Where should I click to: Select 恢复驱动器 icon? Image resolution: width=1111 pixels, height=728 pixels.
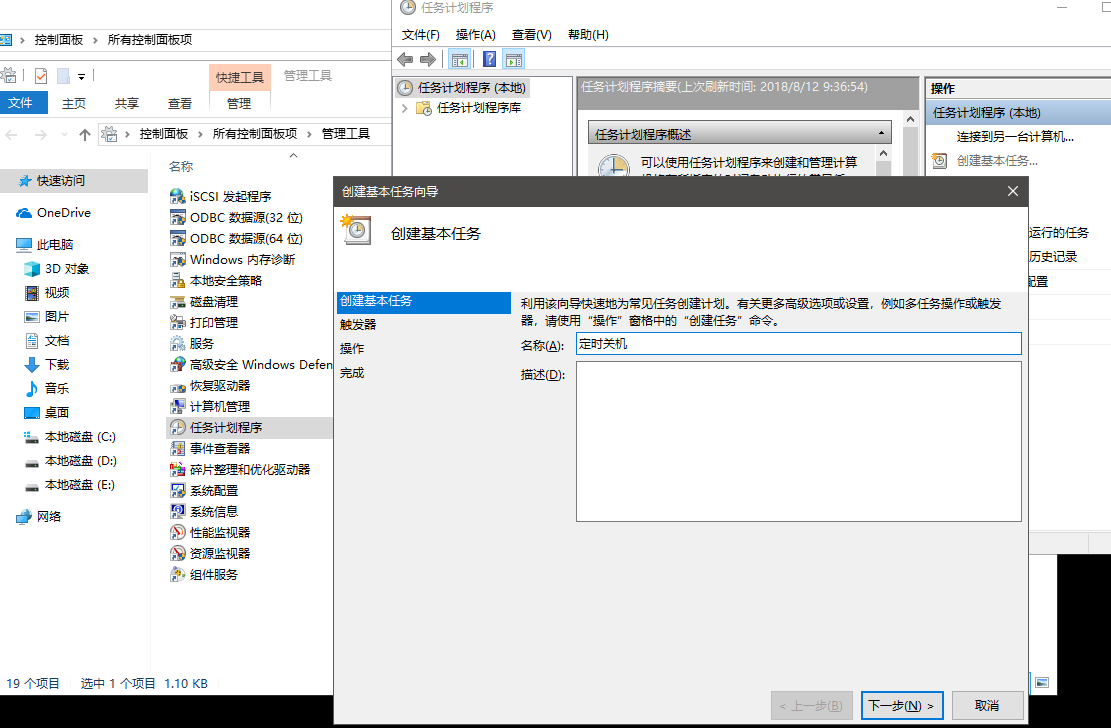[178, 386]
